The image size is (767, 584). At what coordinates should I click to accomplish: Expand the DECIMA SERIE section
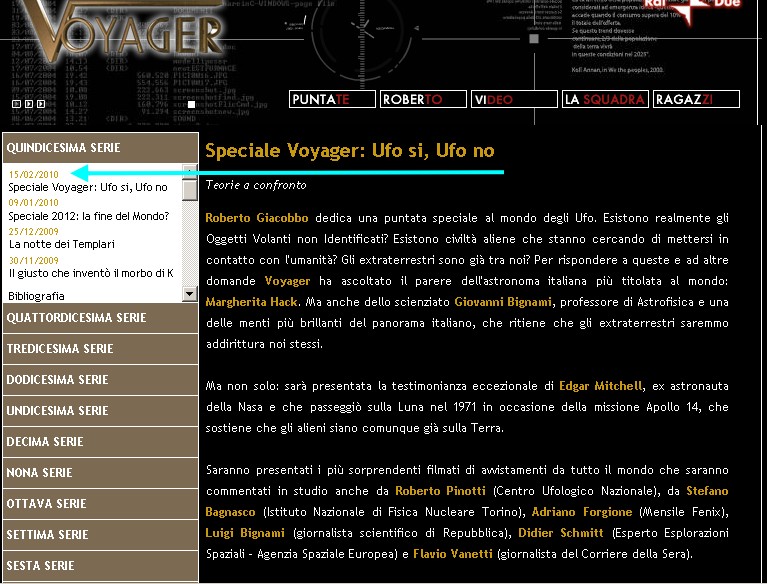100,442
